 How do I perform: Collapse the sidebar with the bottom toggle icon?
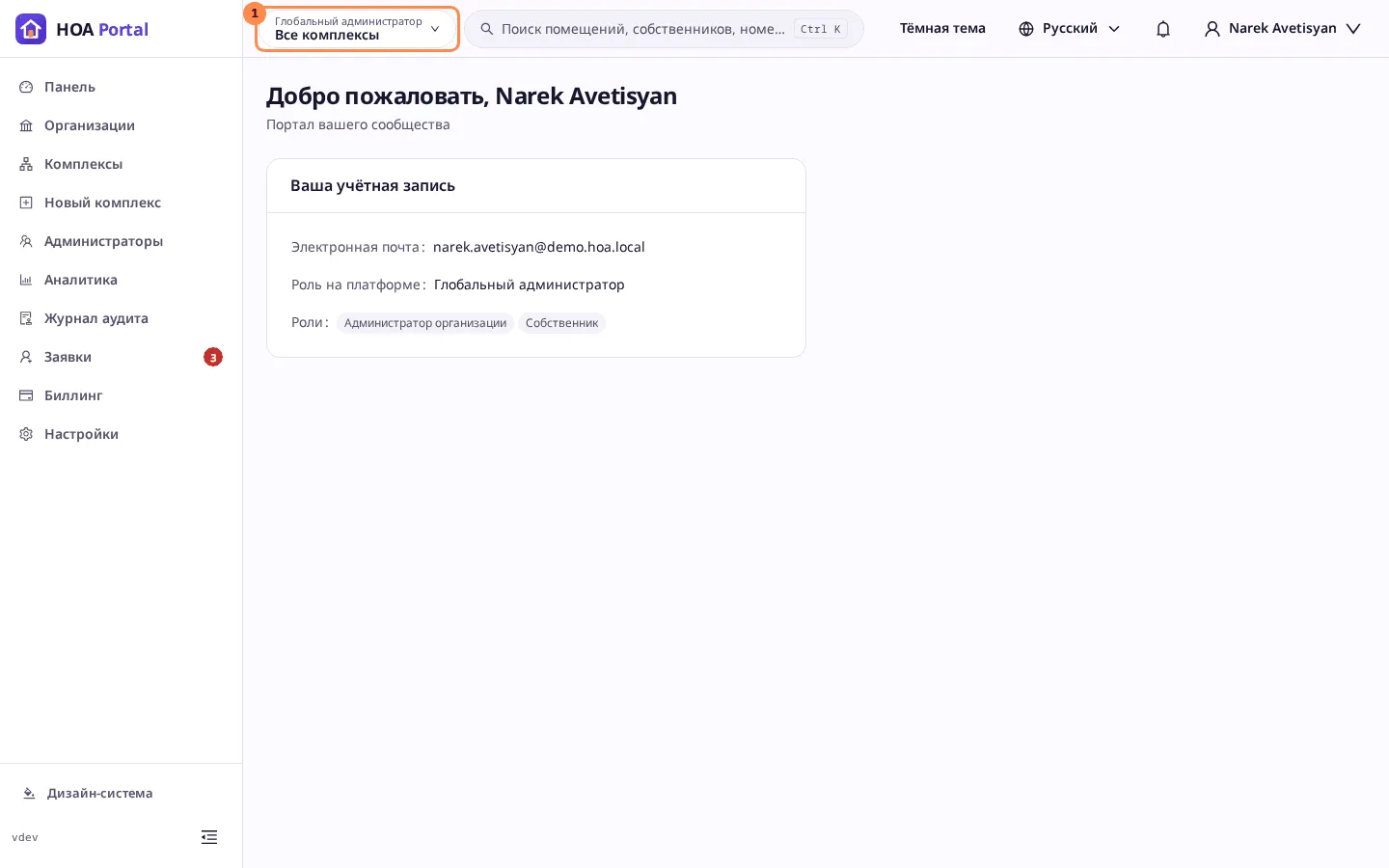pos(209,837)
